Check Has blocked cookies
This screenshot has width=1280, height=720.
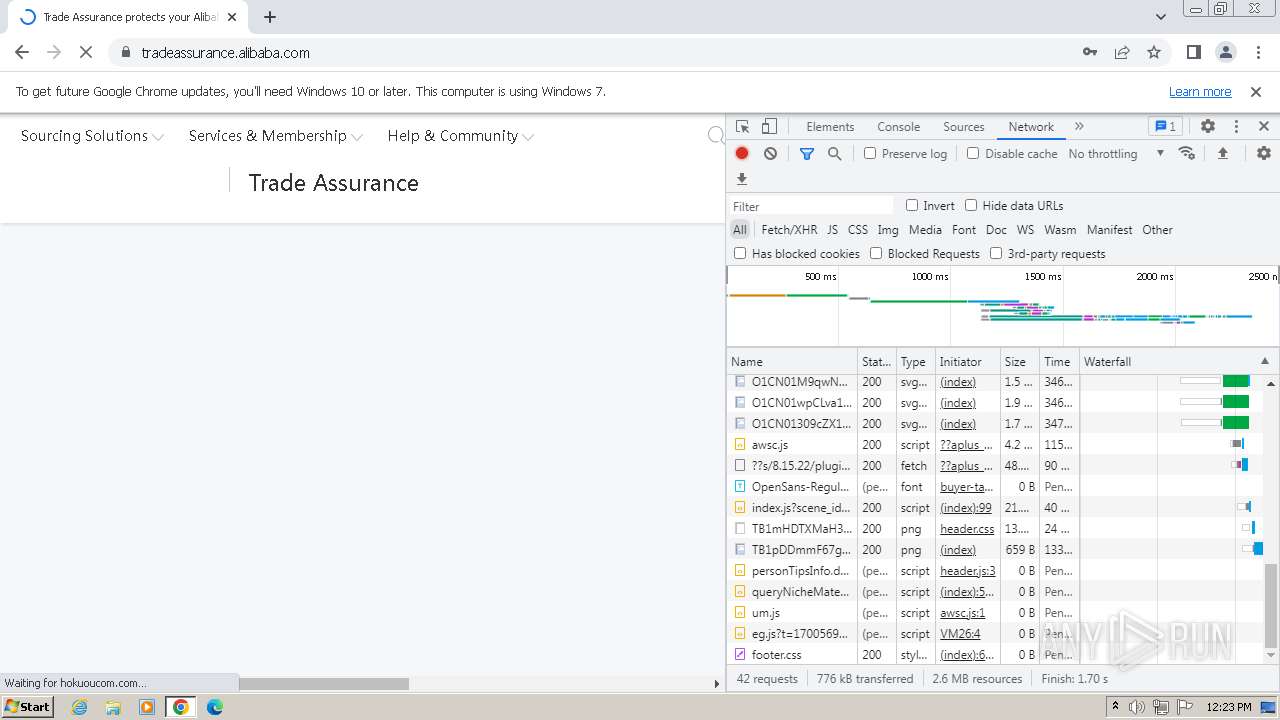tap(740, 253)
